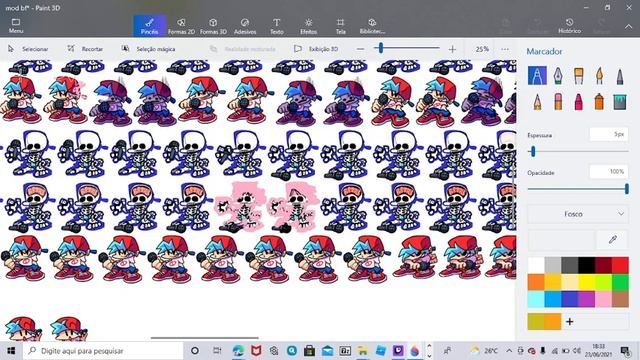Viewport: 640px width, 360px height.
Task: Open the three-dot more options menu
Action: coord(505,49)
